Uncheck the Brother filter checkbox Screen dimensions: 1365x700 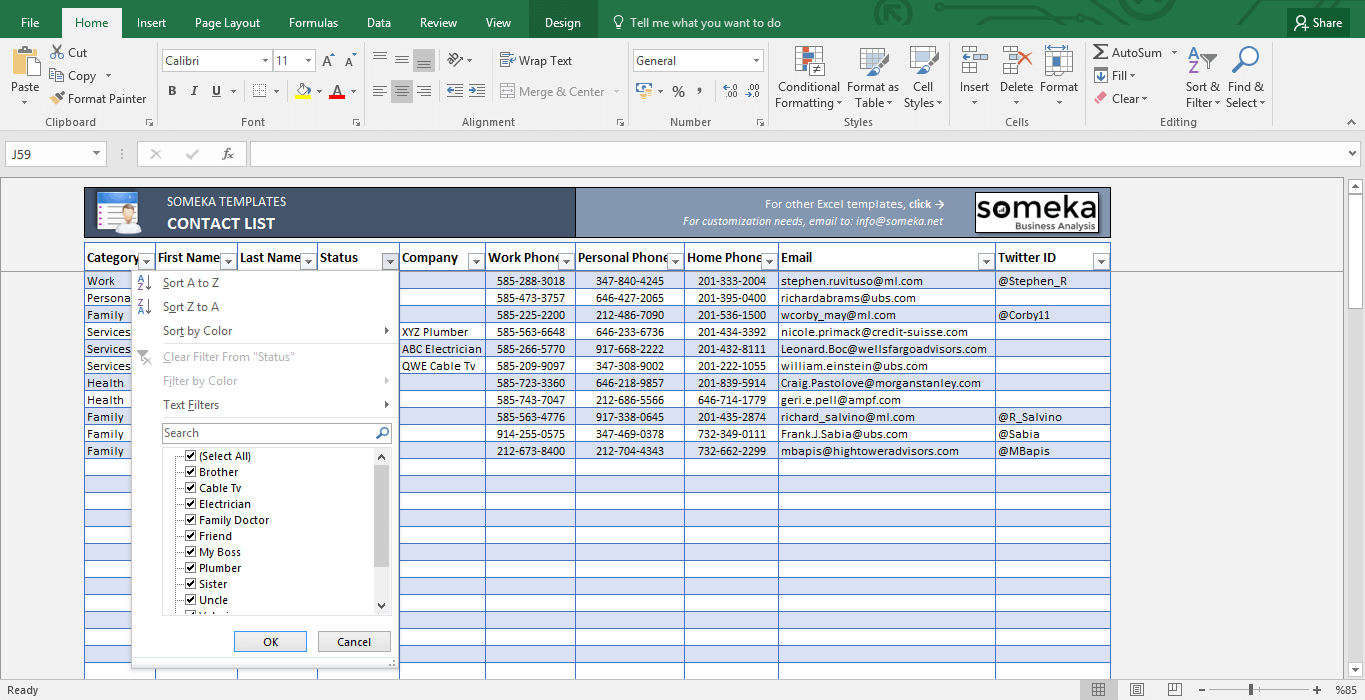point(190,472)
